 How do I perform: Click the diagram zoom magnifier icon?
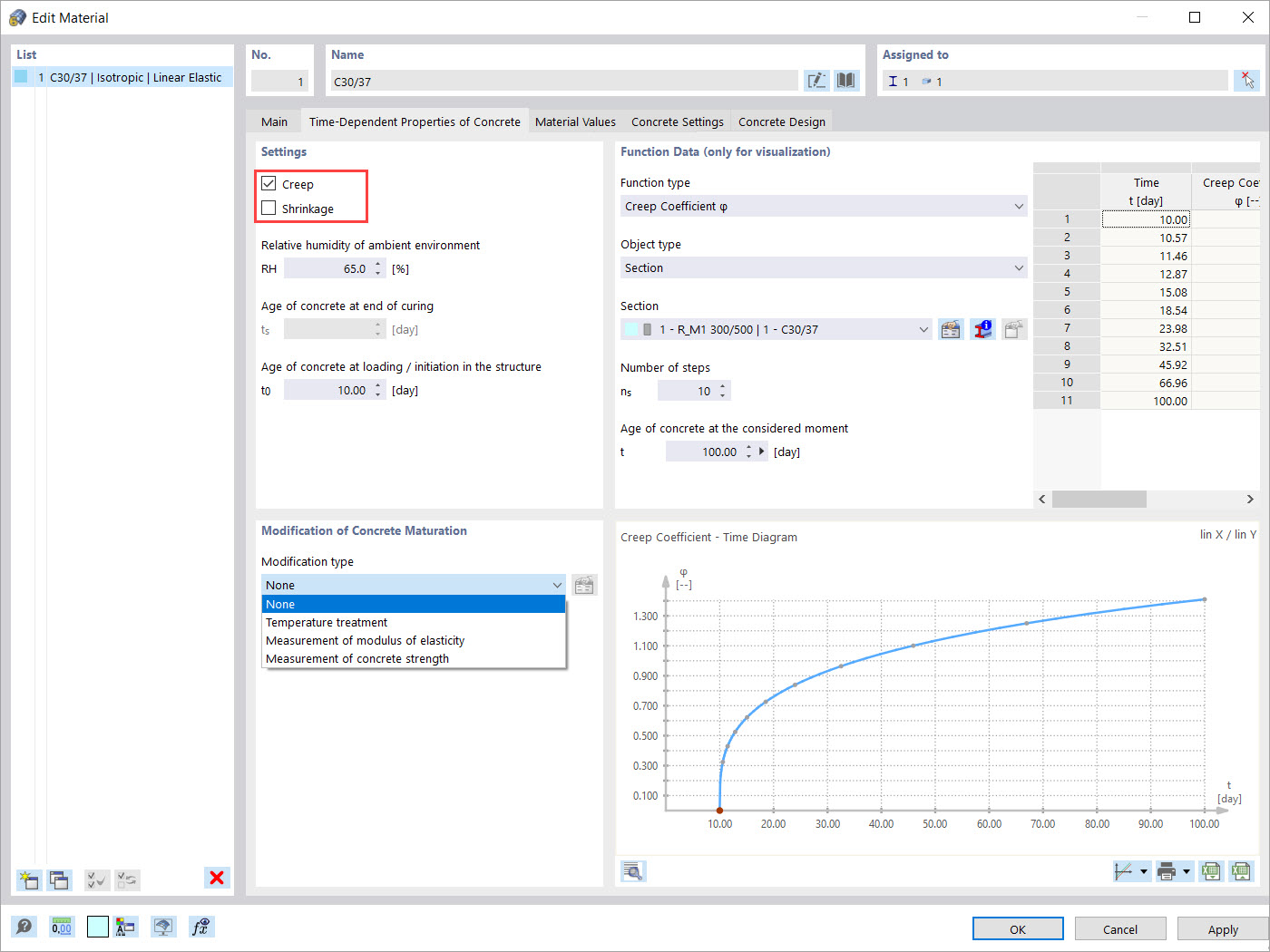click(633, 871)
